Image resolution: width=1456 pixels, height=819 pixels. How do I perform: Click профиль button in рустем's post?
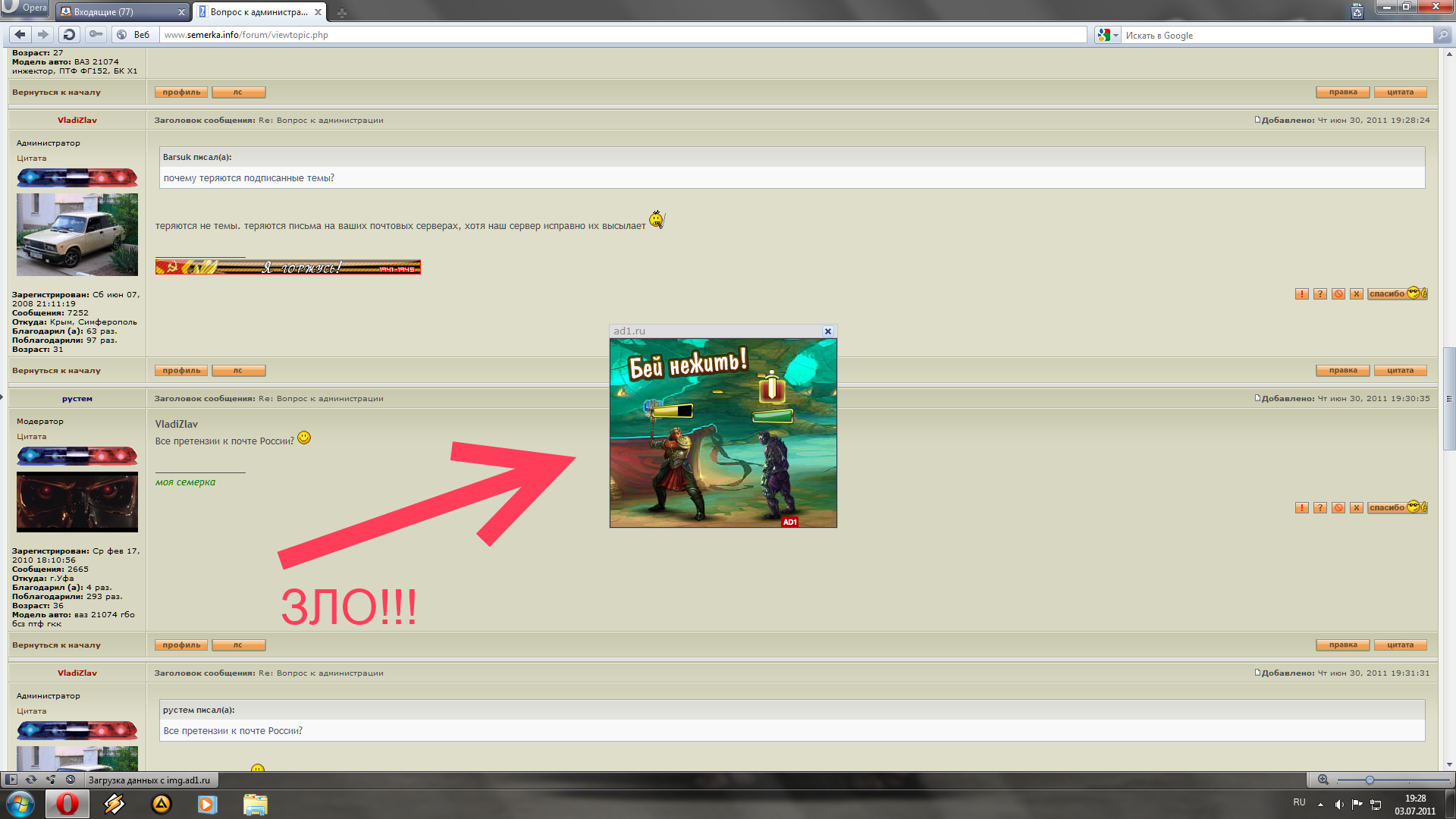point(181,645)
